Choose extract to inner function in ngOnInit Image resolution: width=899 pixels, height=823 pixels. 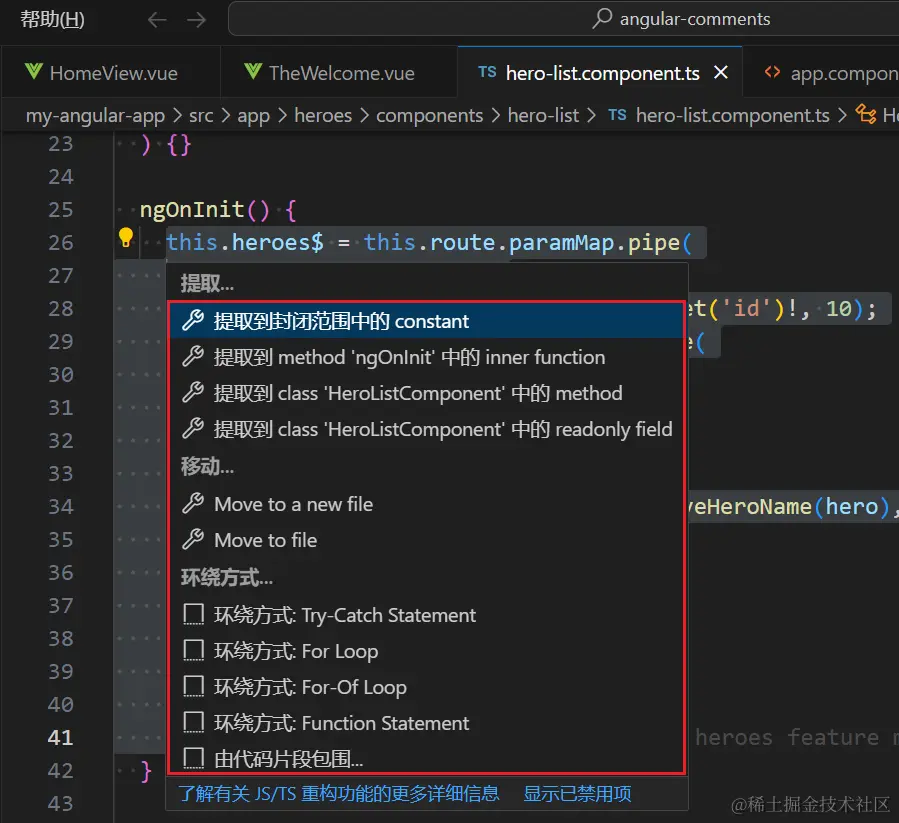(426, 357)
